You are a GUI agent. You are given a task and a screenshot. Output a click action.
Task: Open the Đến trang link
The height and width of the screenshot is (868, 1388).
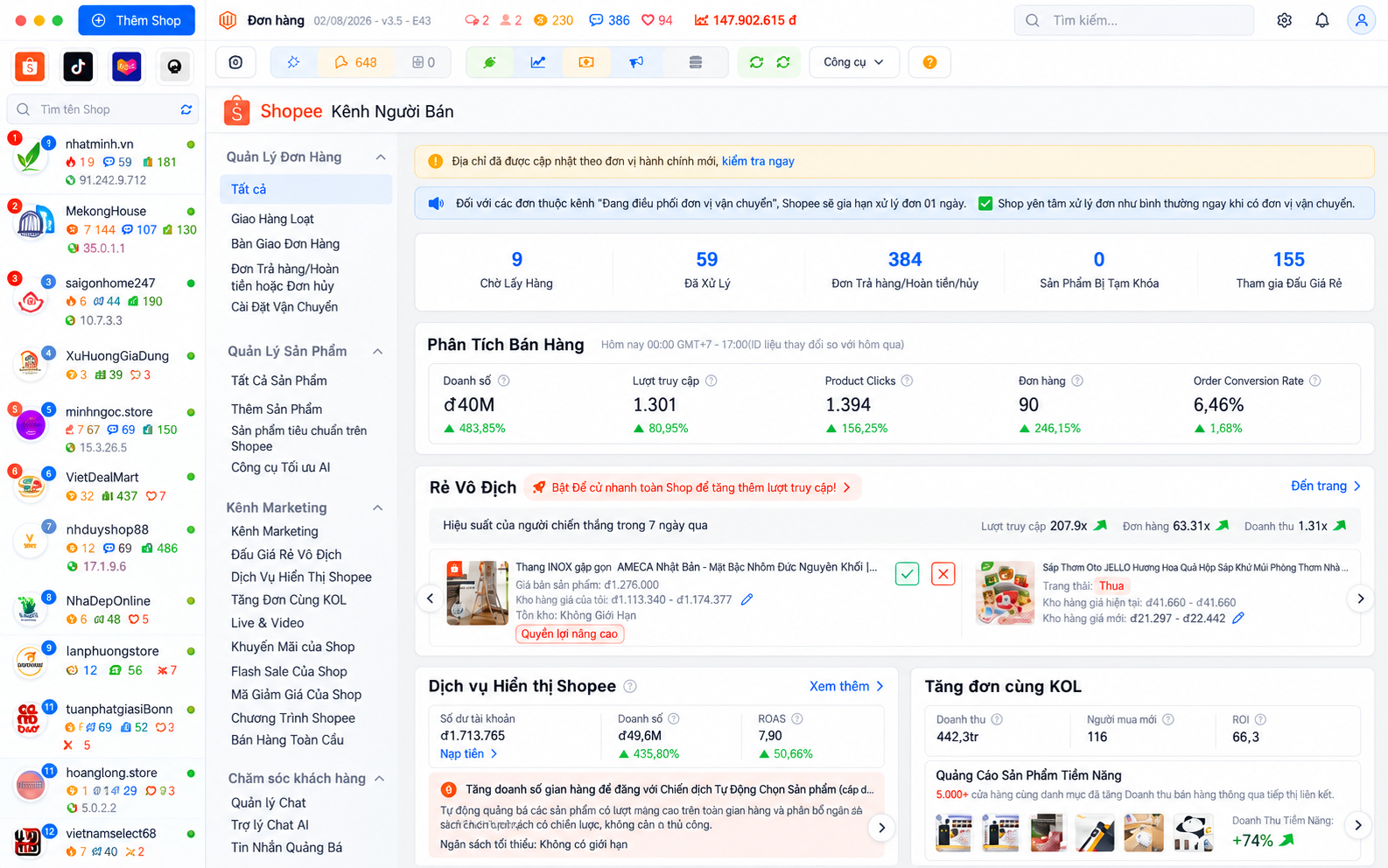[x=1326, y=486]
